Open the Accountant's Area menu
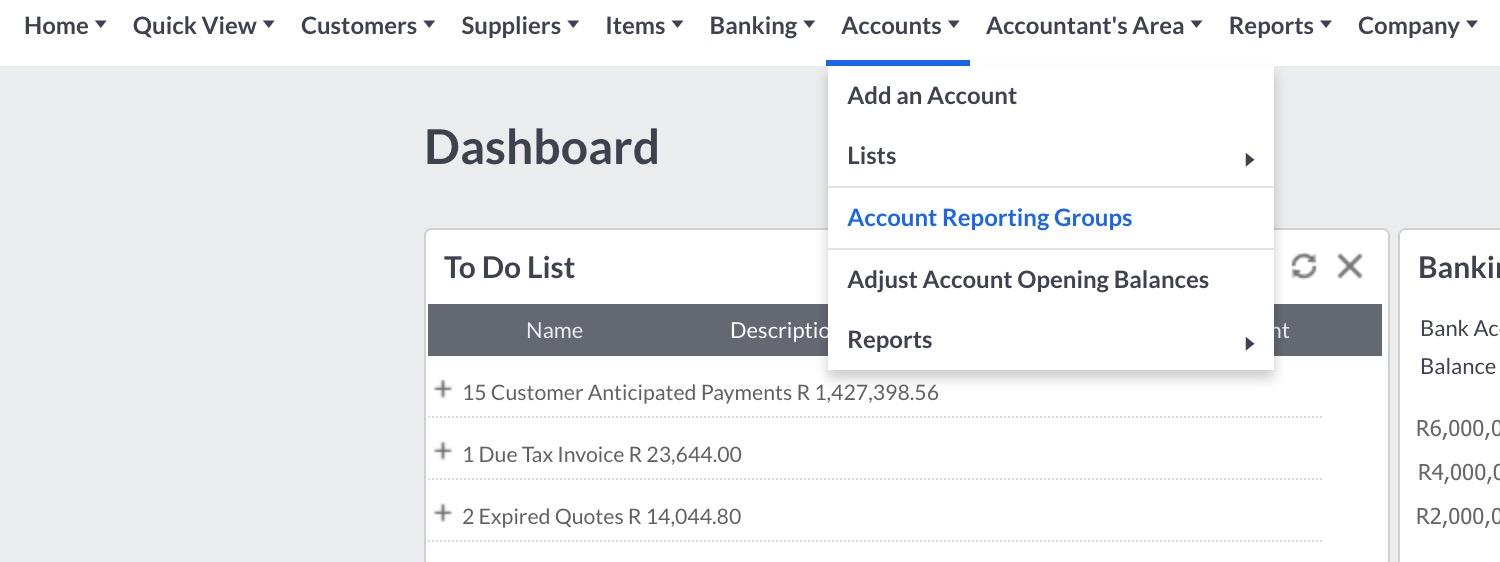 [x=1093, y=26]
